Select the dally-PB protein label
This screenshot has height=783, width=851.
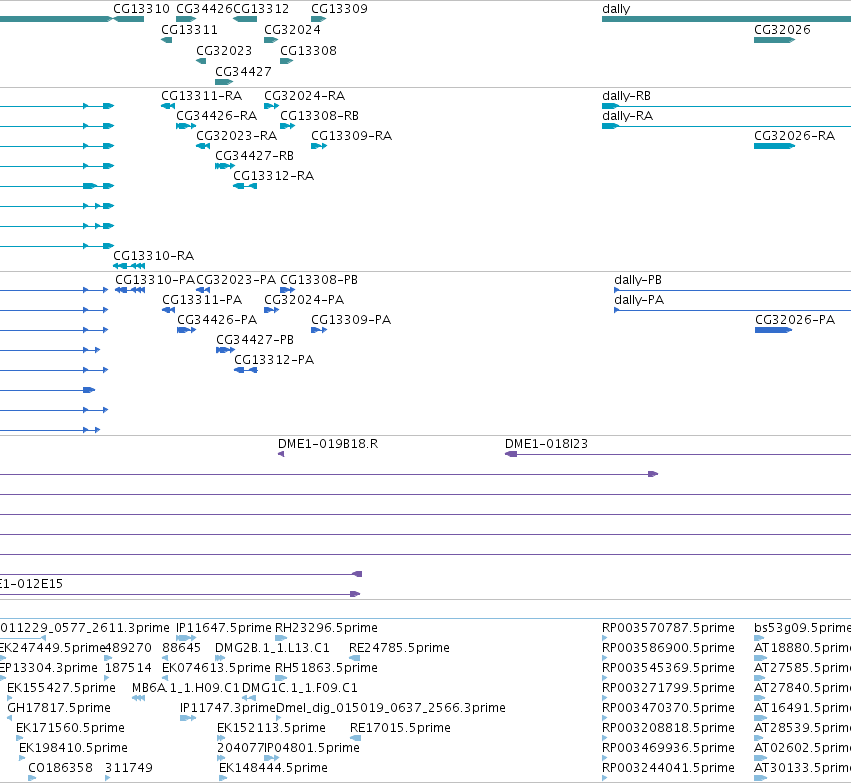tap(638, 279)
